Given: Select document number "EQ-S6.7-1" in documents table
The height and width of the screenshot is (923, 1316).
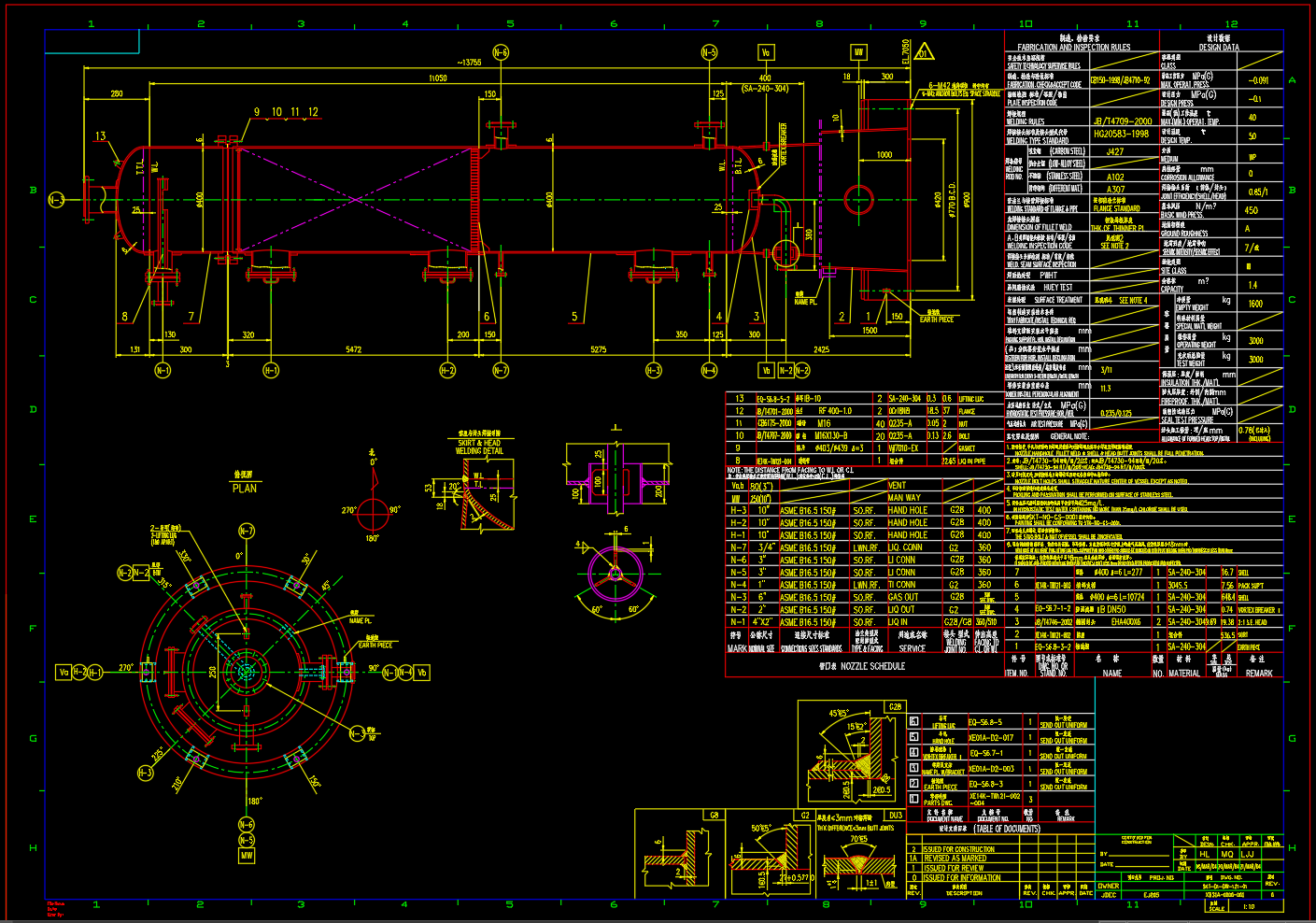Looking at the screenshot, I should point(985,753).
